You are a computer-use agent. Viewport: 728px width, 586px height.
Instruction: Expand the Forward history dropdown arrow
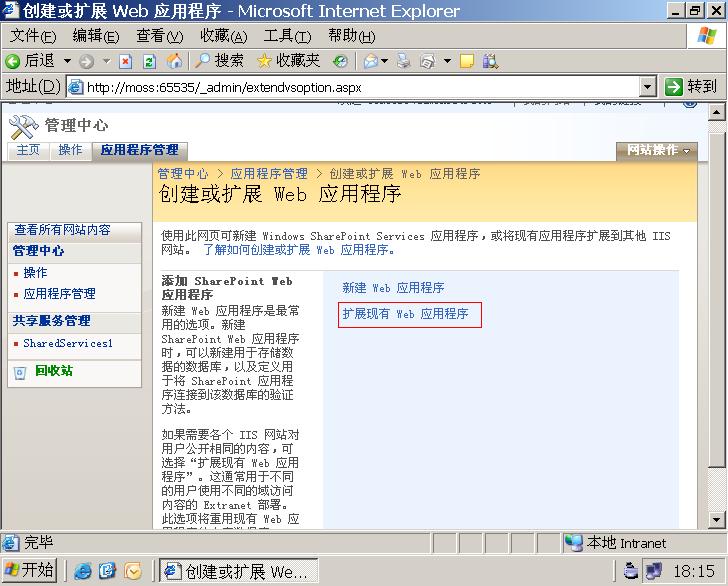click(x=106, y=61)
